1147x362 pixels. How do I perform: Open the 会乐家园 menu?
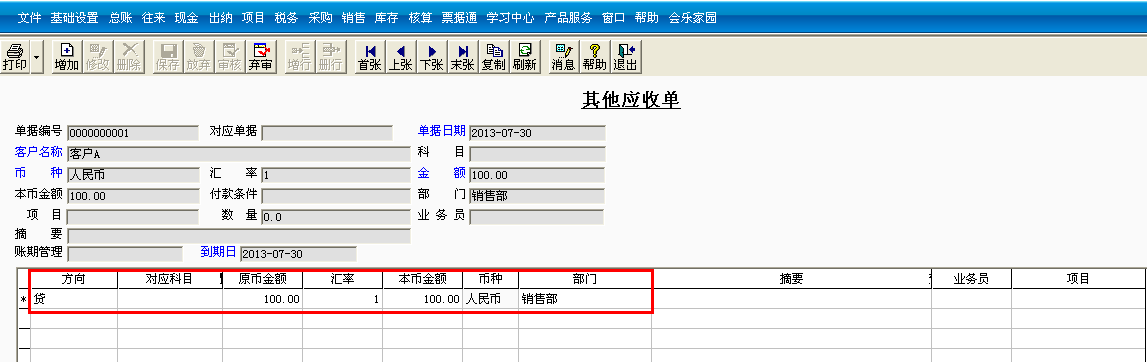click(692, 18)
